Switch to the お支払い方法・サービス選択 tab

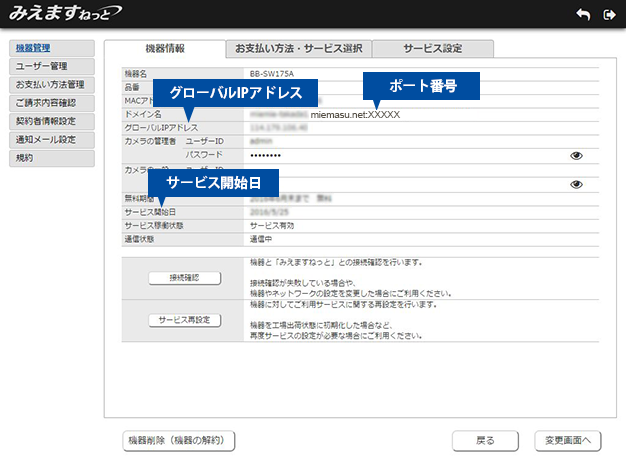(x=297, y=49)
